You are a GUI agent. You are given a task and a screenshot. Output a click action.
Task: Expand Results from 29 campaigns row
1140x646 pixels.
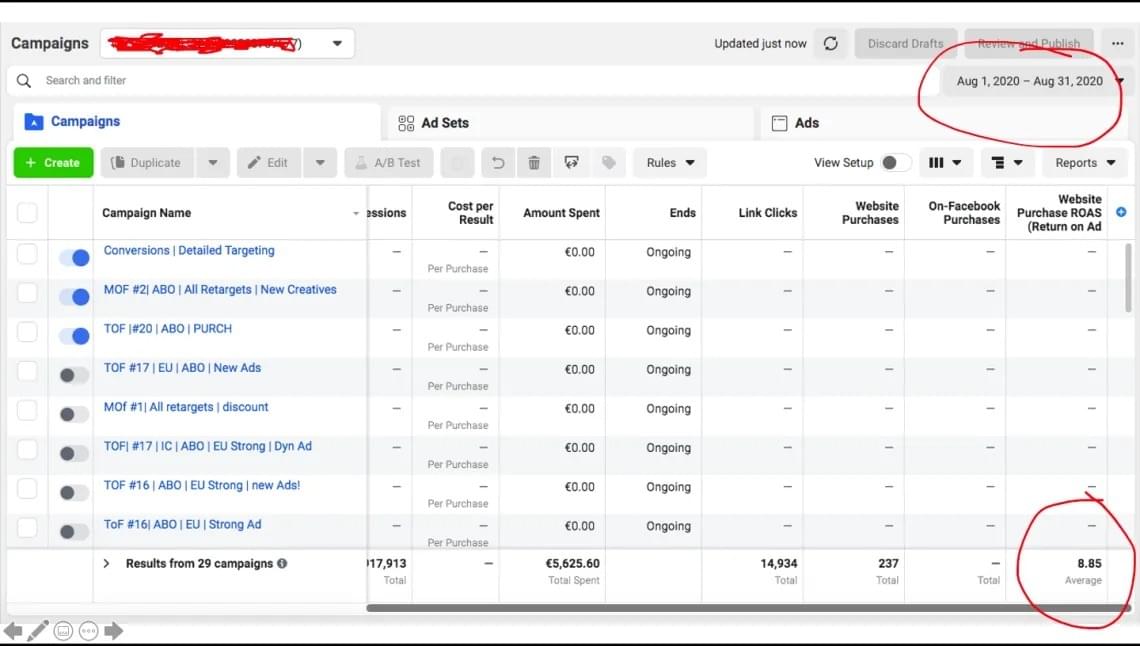tap(106, 564)
